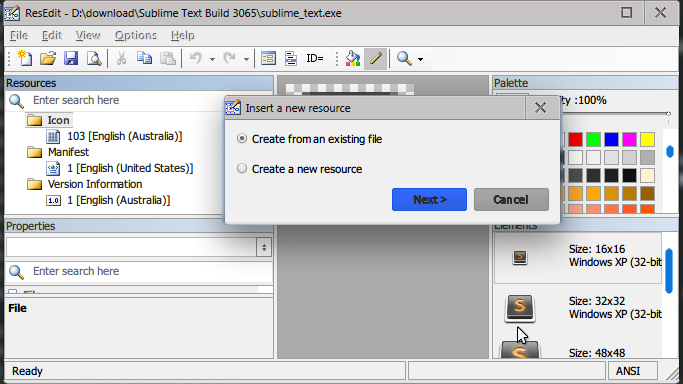Click the dialog layout toolbar icon
The height and width of the screenshot is (384, 683).
tap(268, 58)
